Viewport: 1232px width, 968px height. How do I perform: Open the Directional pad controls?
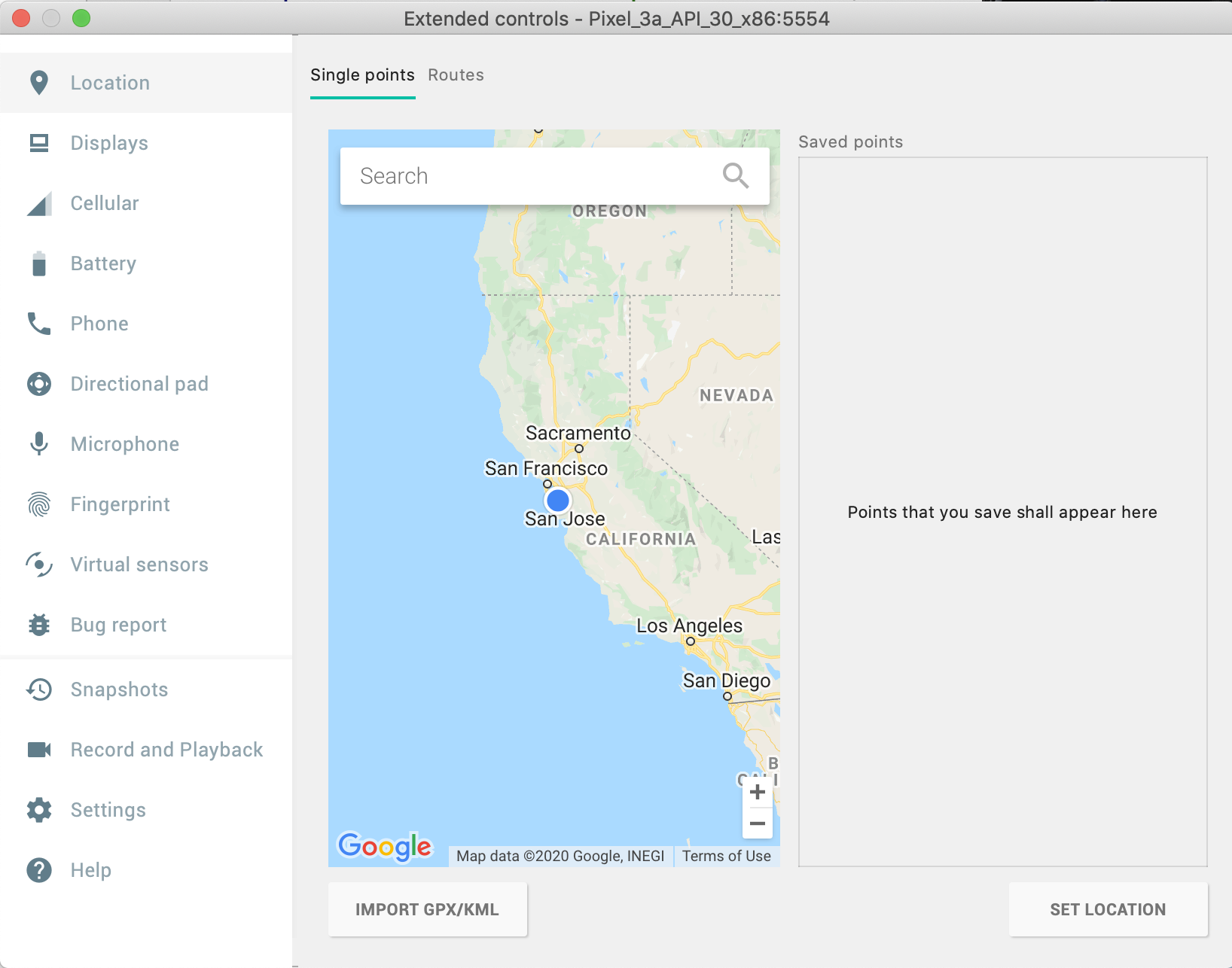(x=139, y=384)
